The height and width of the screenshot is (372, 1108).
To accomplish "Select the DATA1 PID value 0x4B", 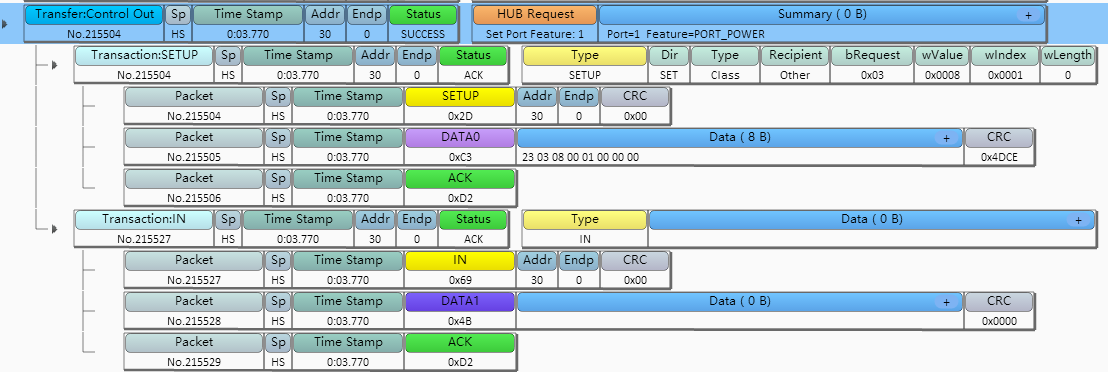I will click(x=460, y=321).
